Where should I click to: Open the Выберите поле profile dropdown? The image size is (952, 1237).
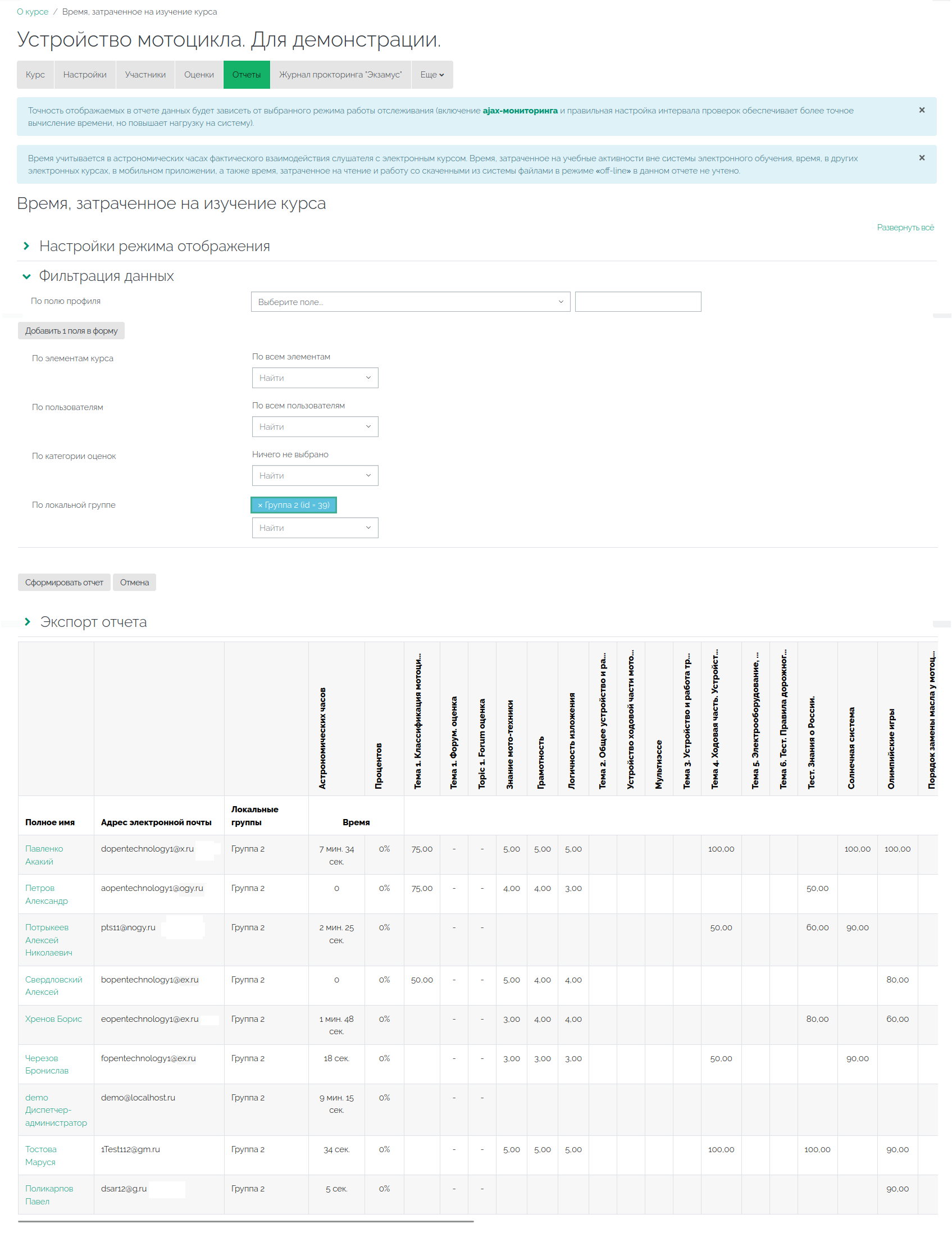pos(410,302)
